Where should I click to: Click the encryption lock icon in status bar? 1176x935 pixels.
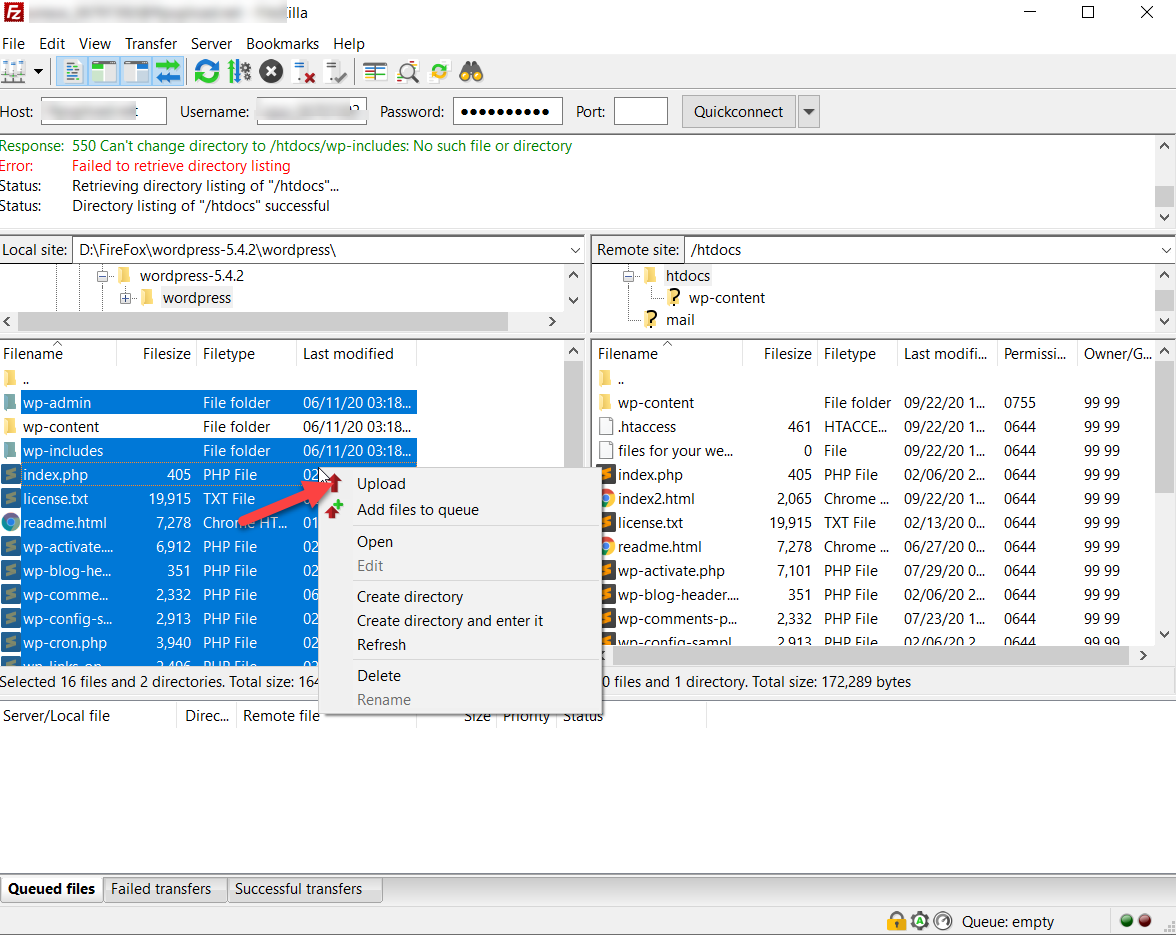[896, 921]
